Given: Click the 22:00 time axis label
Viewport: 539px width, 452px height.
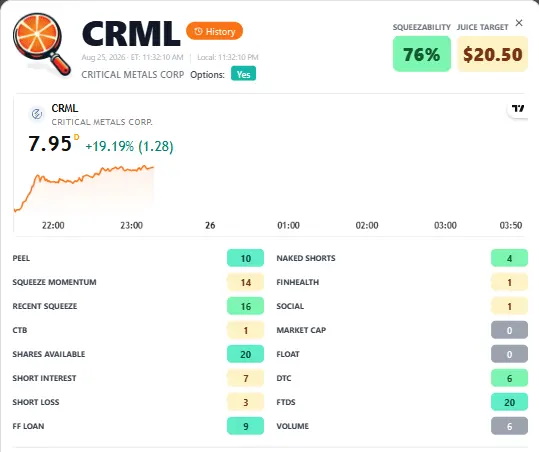Looking at the screenshot, I should [53, 225].
